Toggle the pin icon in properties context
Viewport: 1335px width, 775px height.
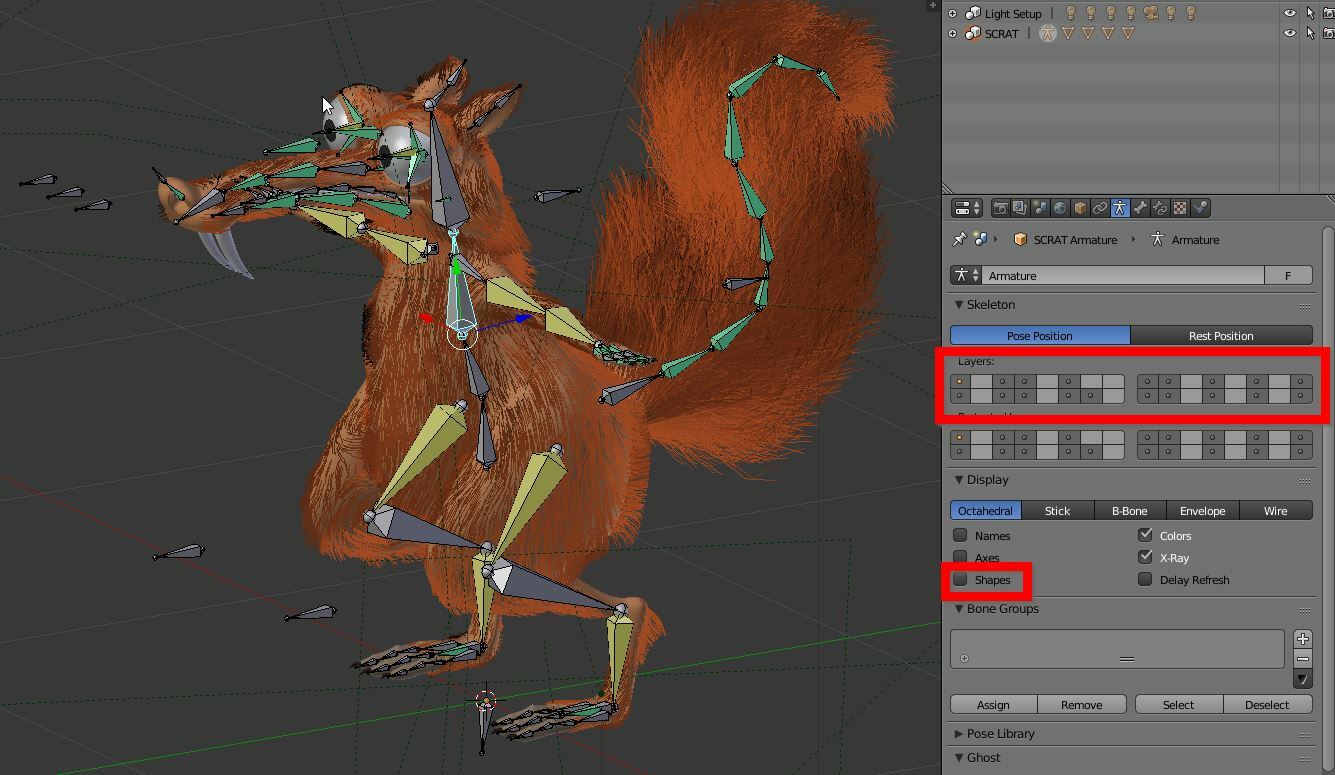(x=959, y=240)
